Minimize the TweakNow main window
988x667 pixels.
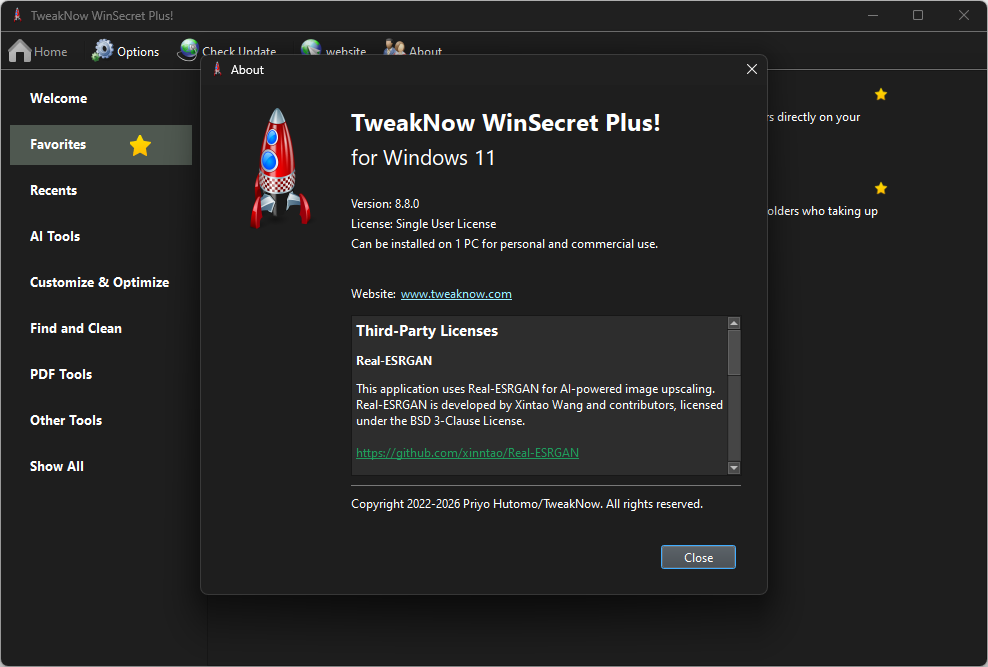(873, 15)
